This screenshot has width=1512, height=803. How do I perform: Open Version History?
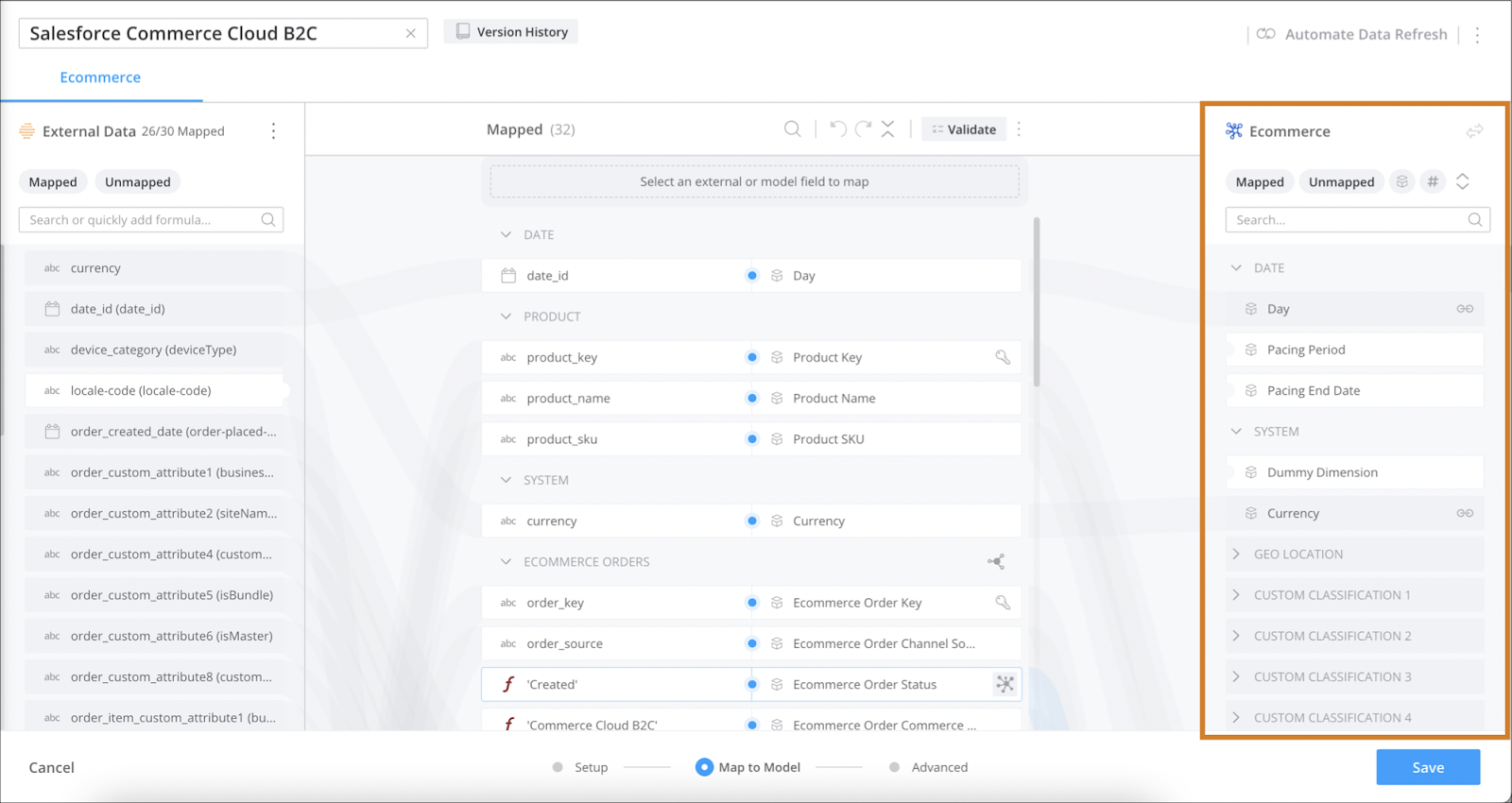pos(511,32)
